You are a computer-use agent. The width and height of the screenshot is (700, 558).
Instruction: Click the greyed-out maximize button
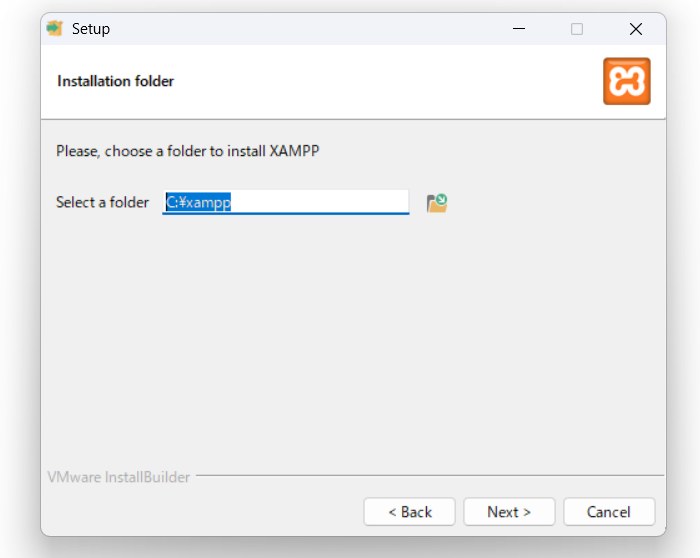(577, 29)
